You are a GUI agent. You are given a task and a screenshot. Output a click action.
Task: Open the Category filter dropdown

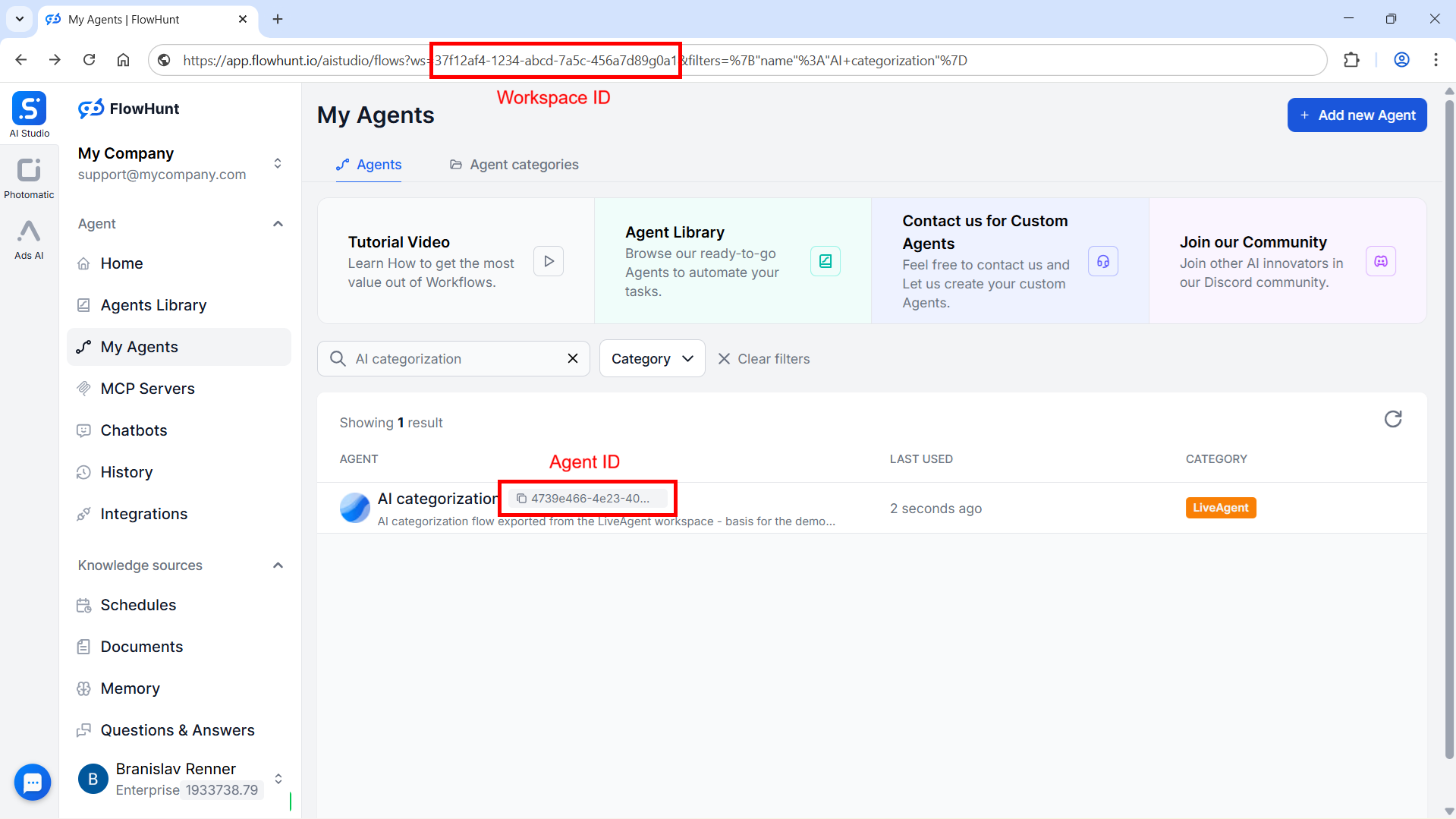652,358
